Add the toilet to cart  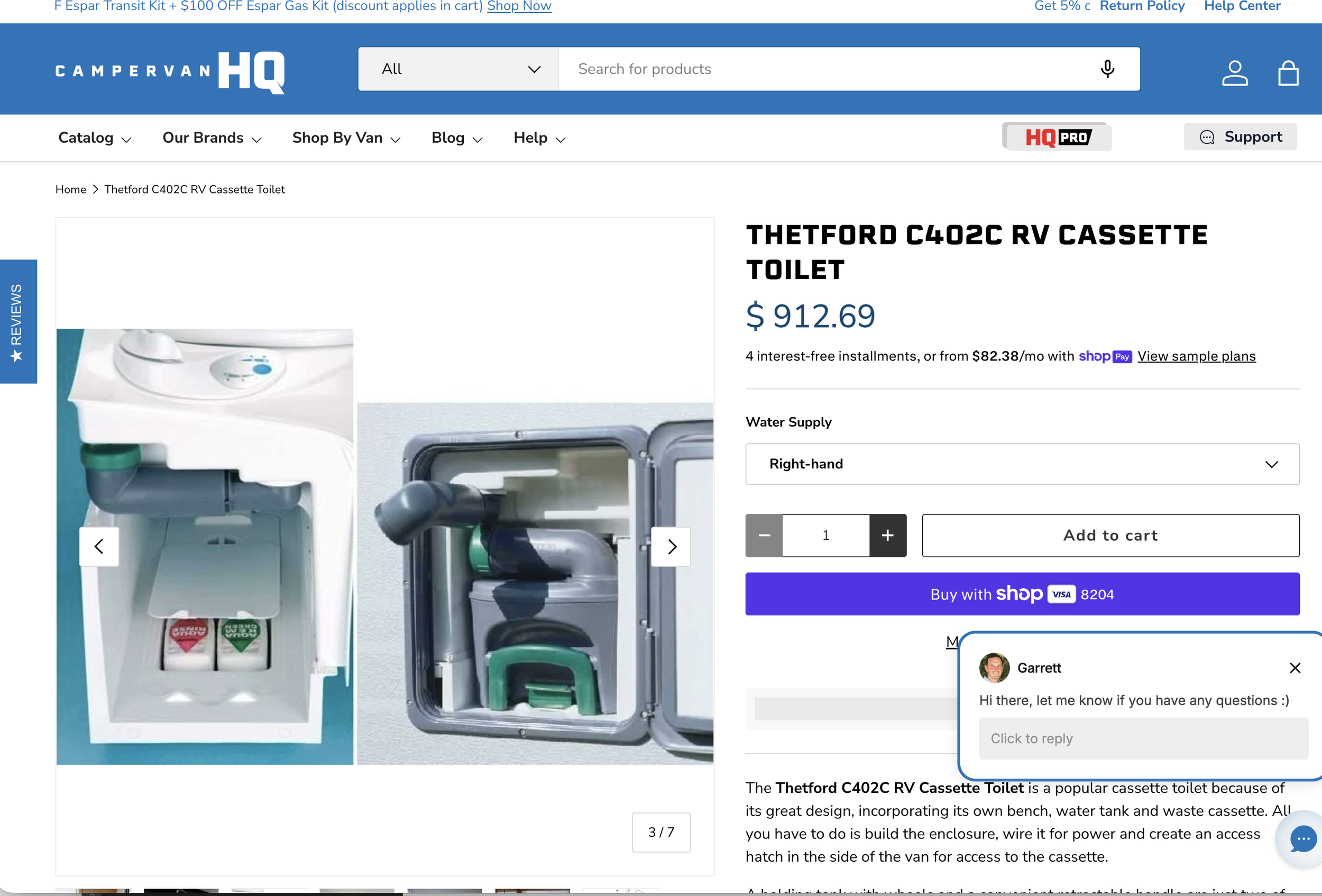(x=1110, y=535)
